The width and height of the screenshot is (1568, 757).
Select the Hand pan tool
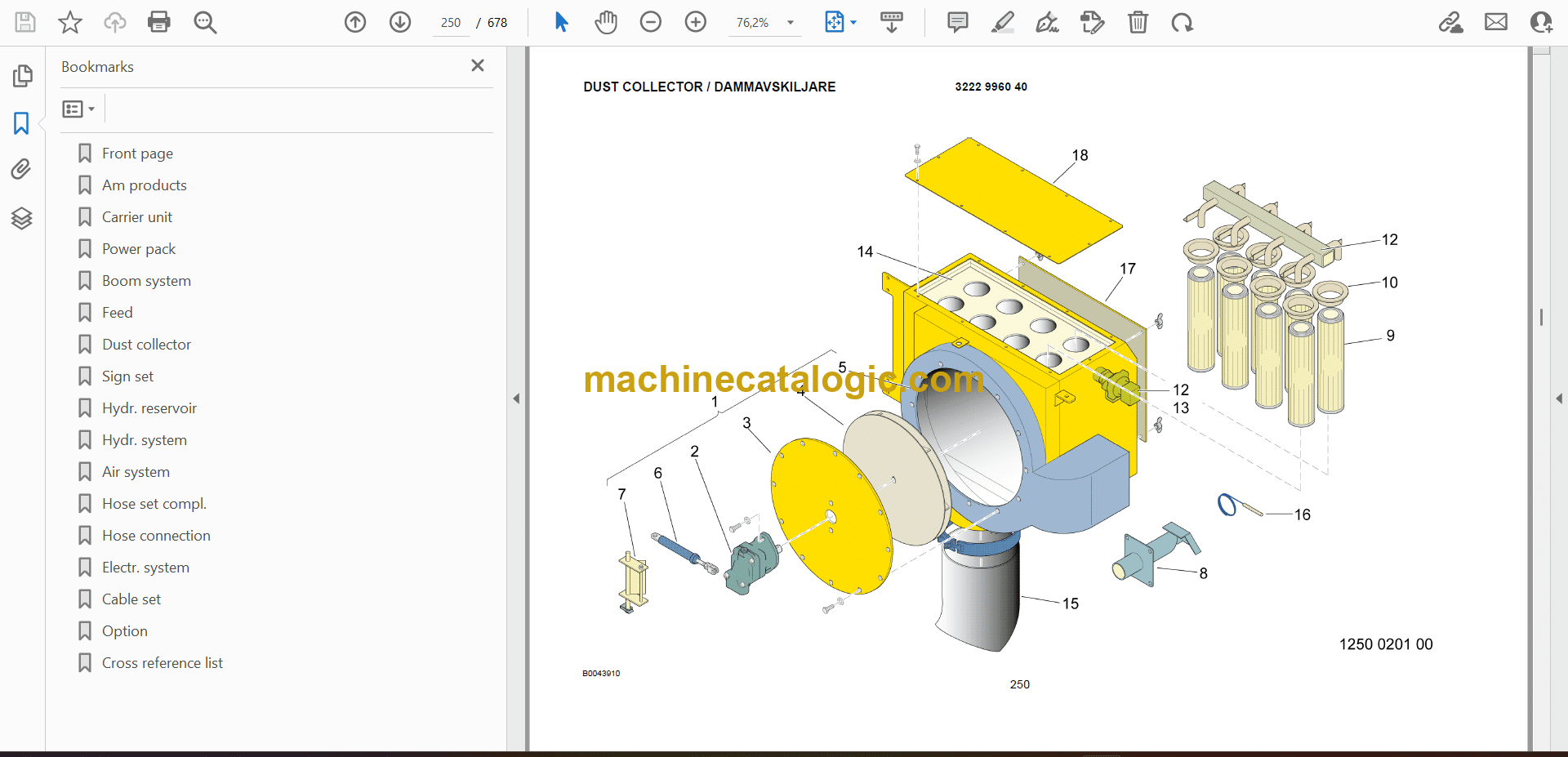[x=605, y=22]
